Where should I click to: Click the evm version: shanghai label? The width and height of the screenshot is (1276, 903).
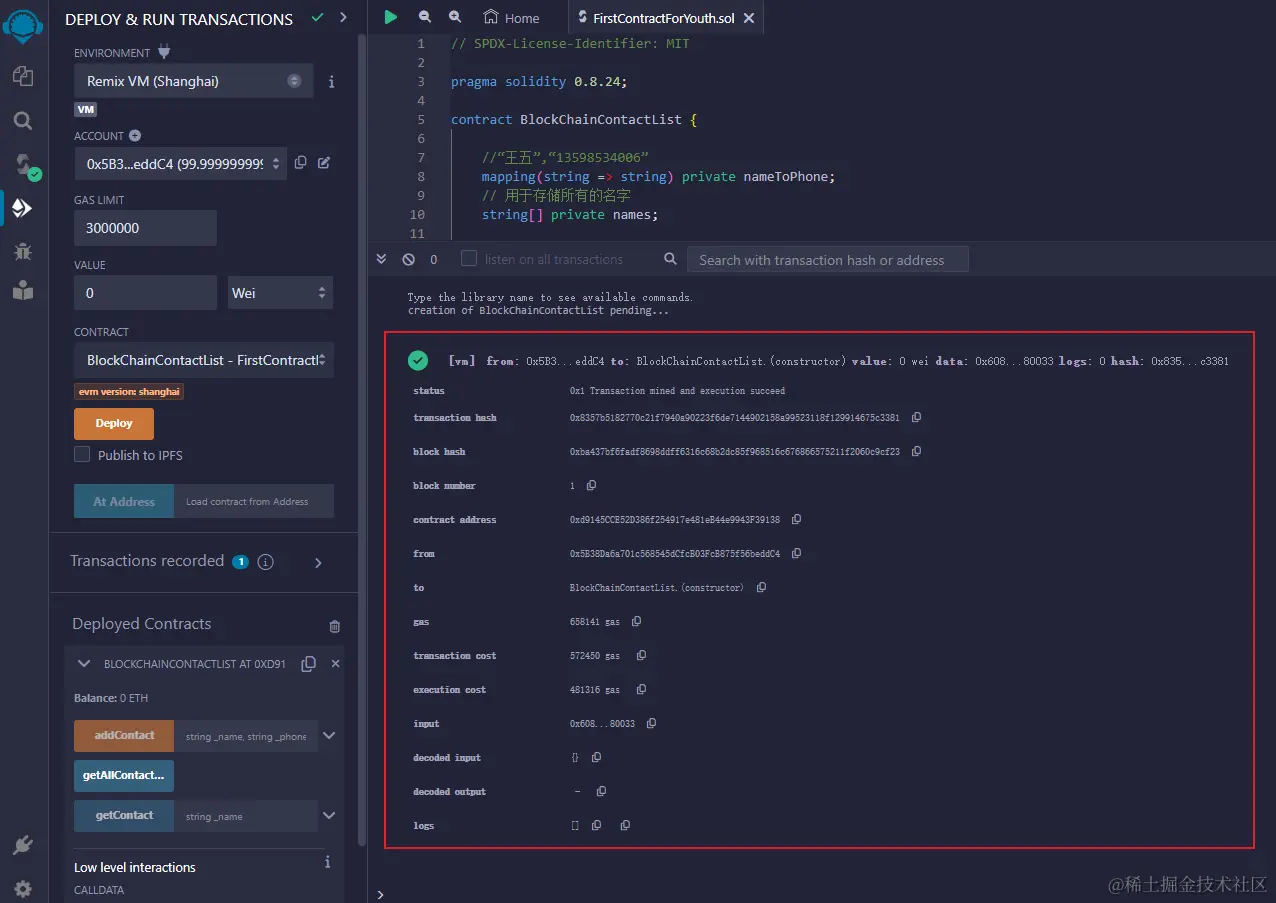129,392
